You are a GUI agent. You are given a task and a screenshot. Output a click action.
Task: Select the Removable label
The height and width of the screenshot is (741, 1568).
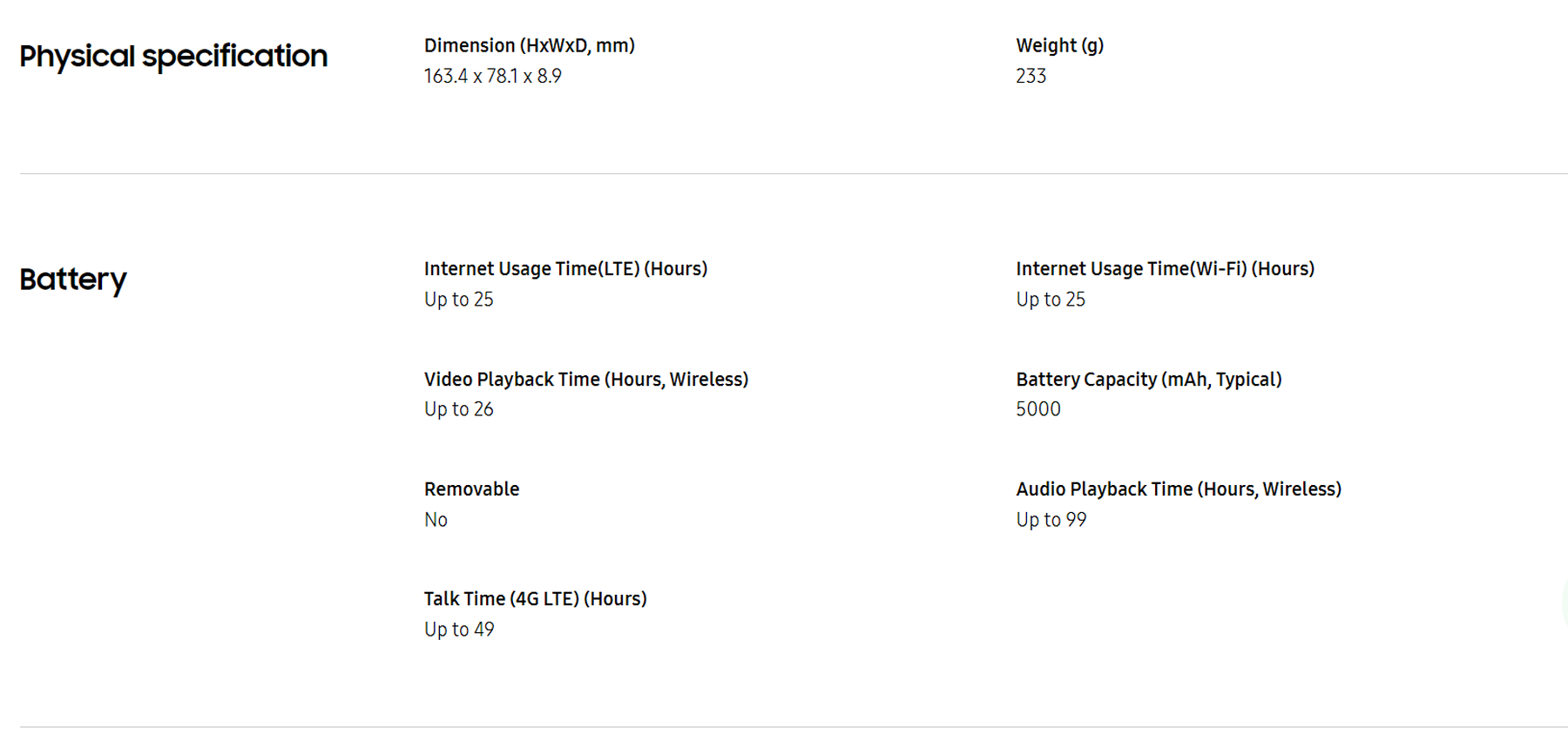[x=471, y=489]
